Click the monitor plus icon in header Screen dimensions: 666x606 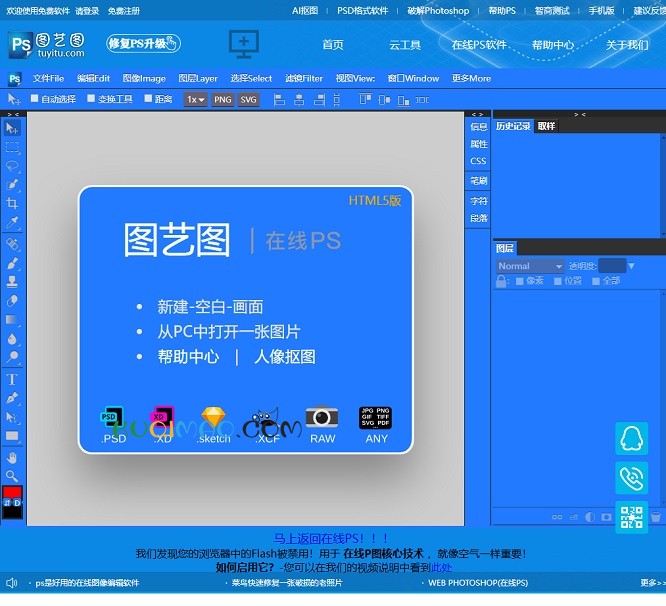244,44
